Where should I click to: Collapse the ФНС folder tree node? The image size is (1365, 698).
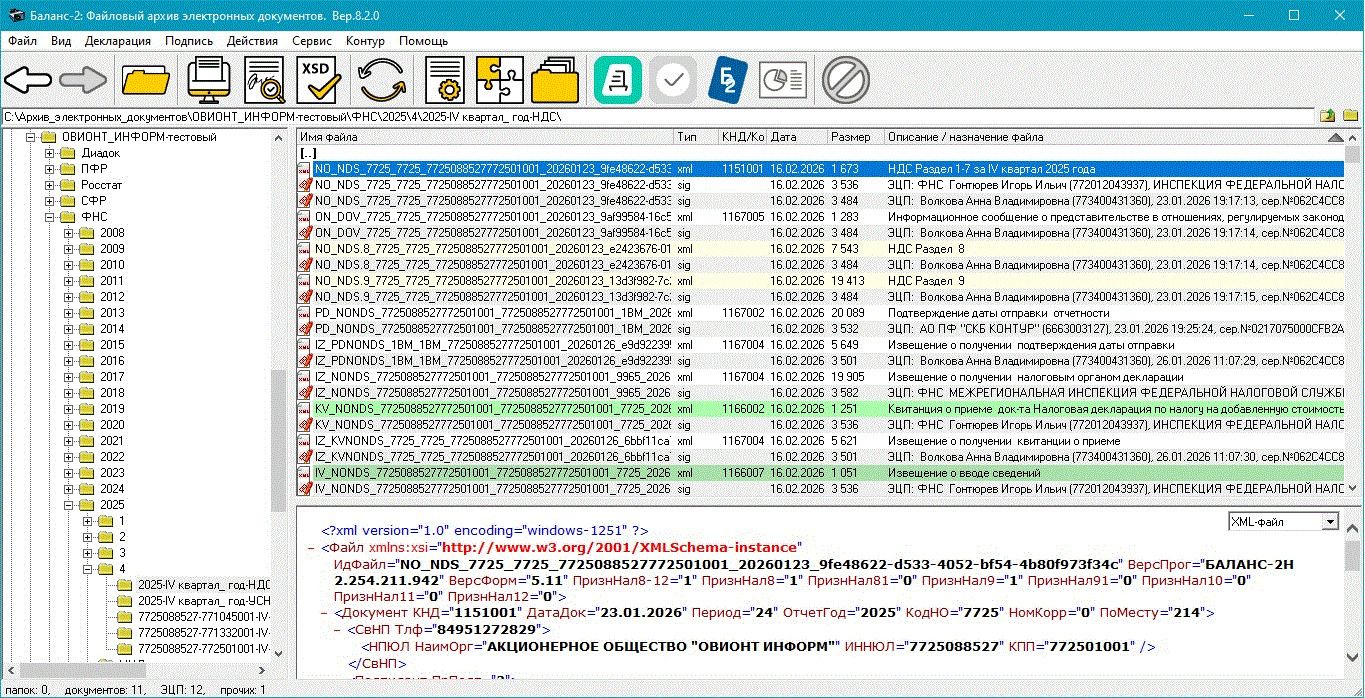[x=50, y=217]
